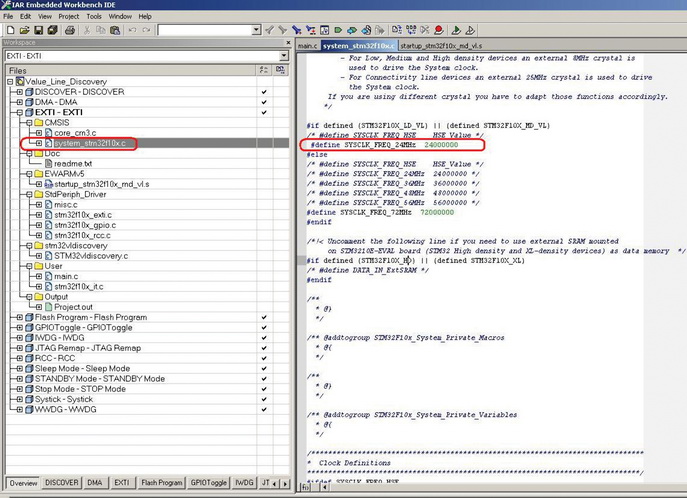Open the Find dialog icon

297,30
